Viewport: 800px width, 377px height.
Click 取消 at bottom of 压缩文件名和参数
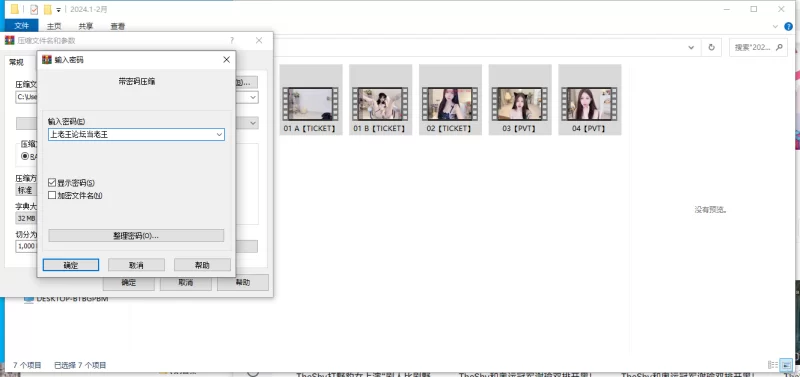point(186,283)
